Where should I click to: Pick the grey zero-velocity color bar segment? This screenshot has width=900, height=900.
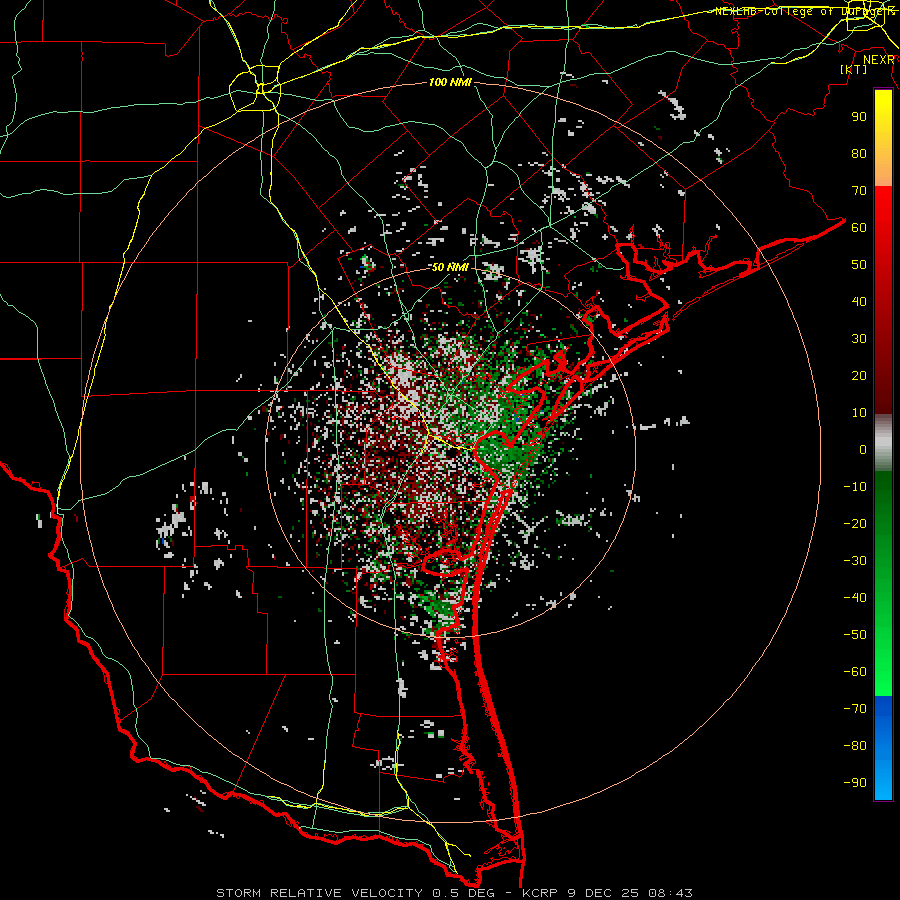[883, 443]
